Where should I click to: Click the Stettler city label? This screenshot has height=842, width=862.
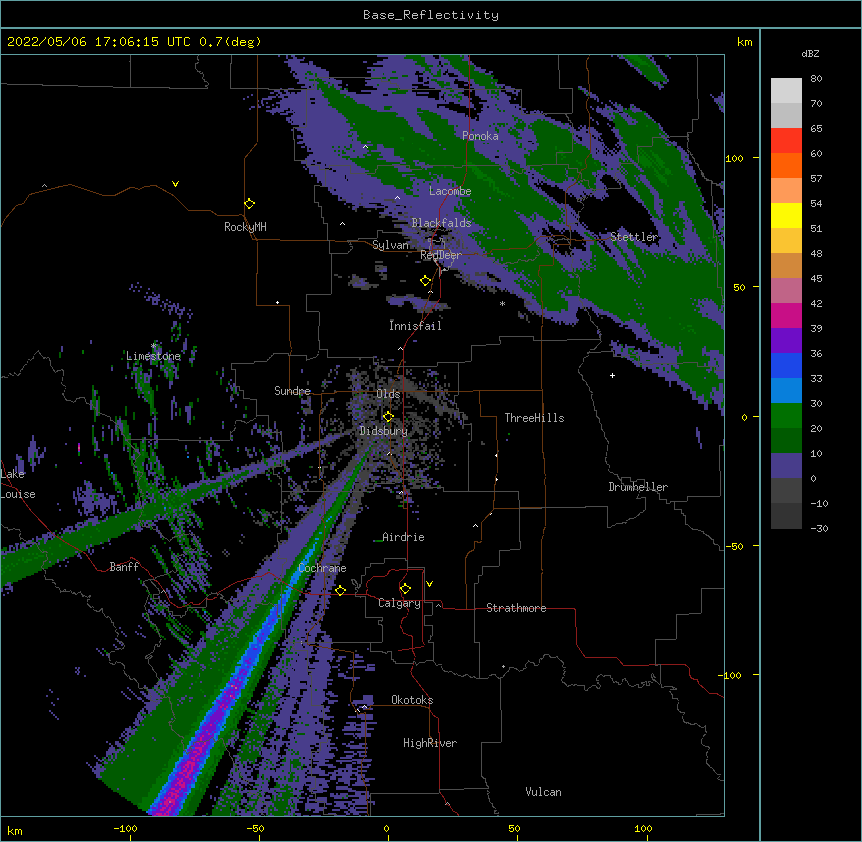[x=634, y=237]
